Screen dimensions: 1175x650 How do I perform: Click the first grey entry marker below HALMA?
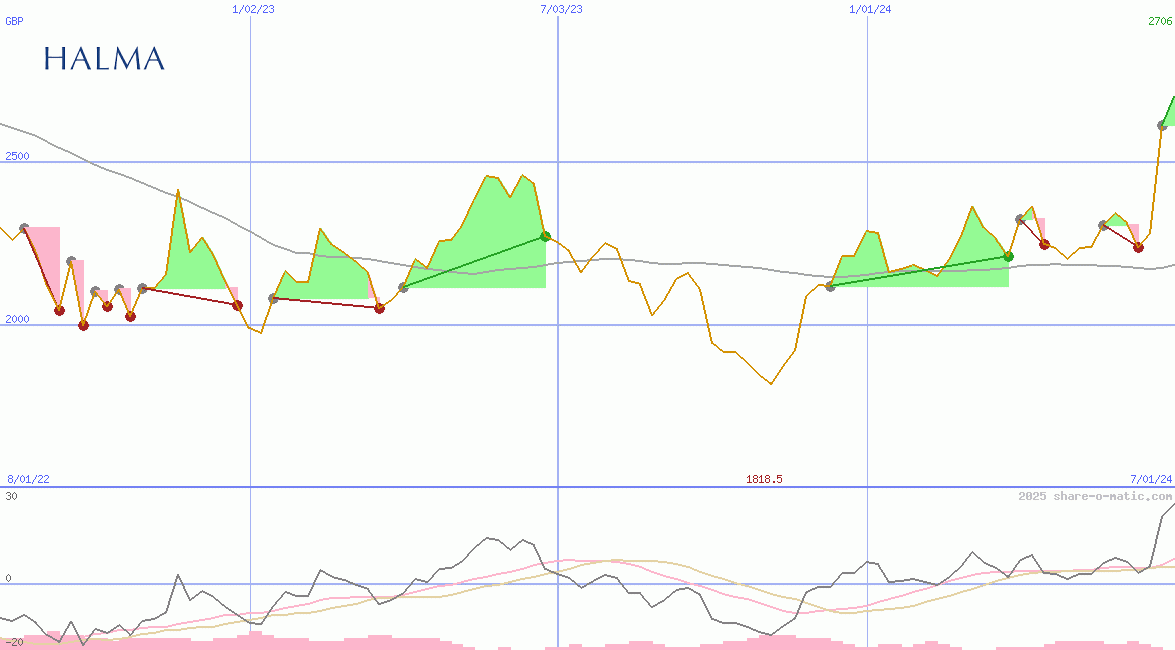point(24,228)
